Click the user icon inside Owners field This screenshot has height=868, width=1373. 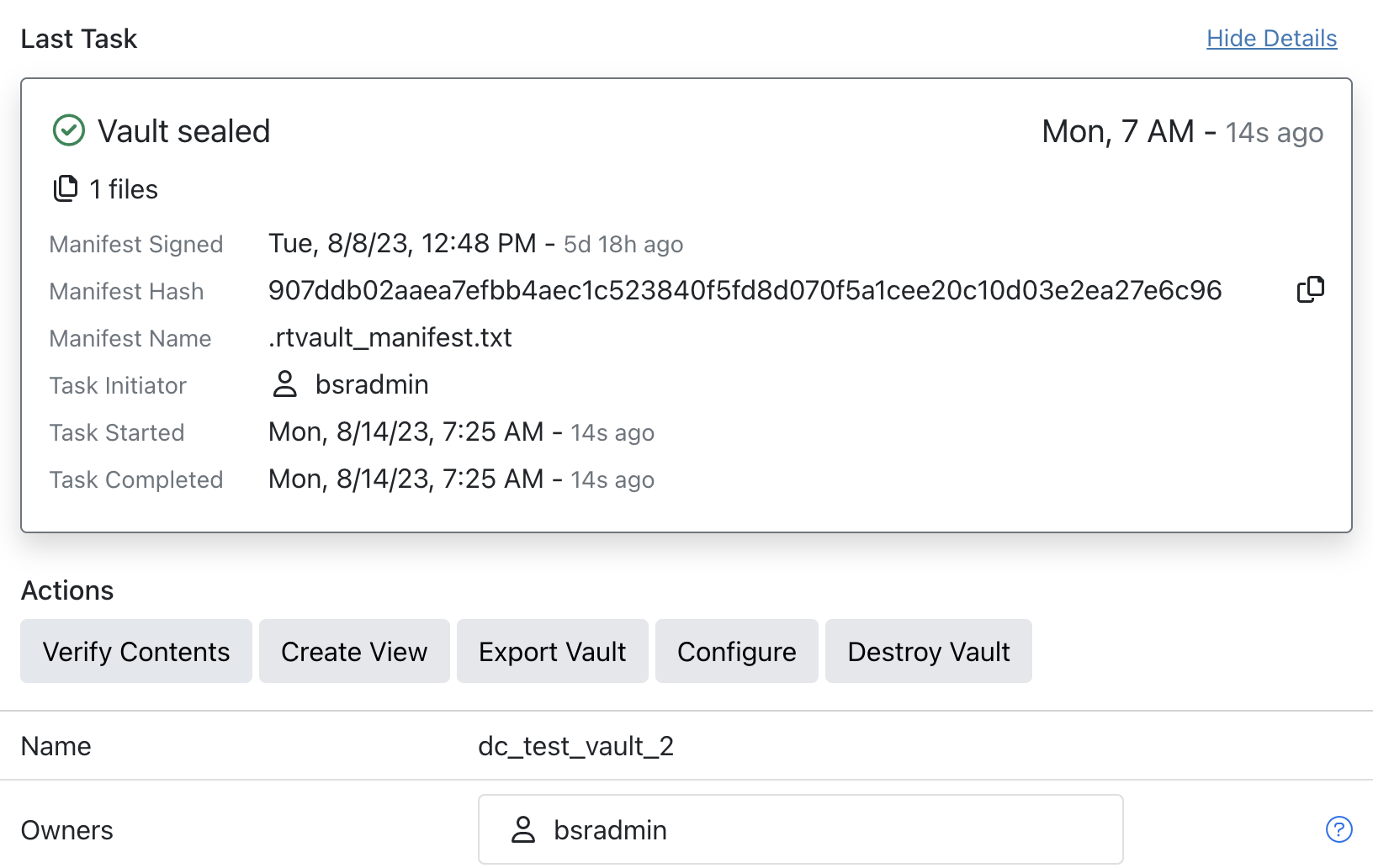(523, 830)
